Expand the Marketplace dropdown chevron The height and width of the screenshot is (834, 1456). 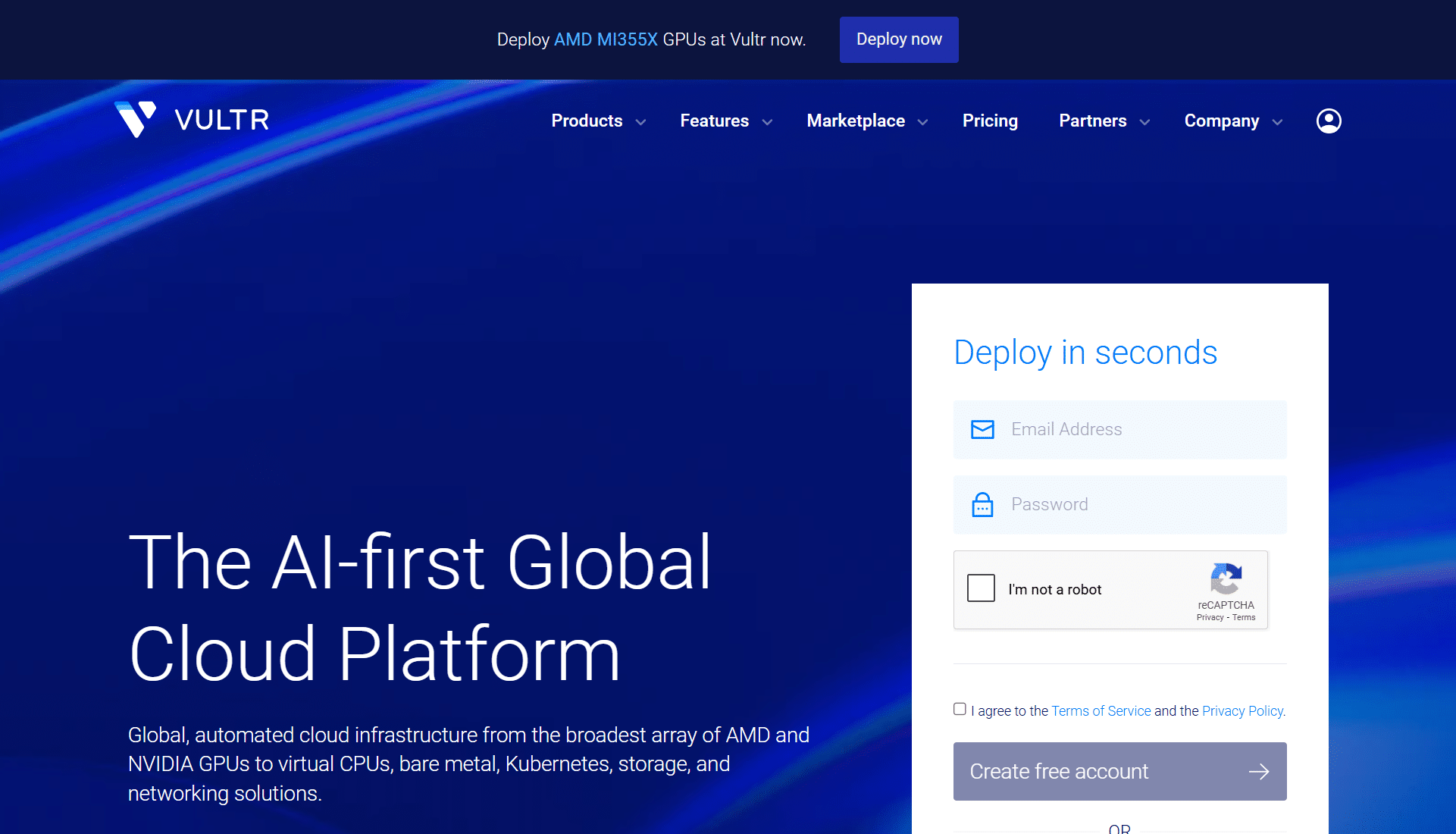(x=922, y=122)
